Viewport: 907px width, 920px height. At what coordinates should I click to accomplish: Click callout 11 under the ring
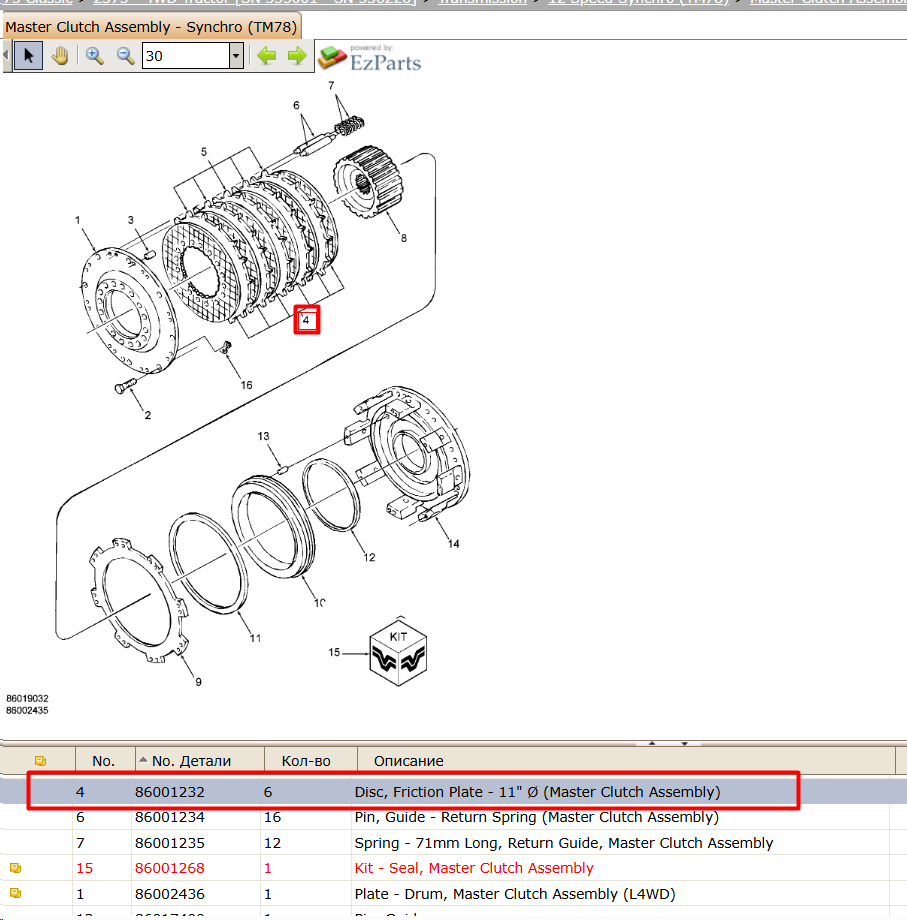255,638
